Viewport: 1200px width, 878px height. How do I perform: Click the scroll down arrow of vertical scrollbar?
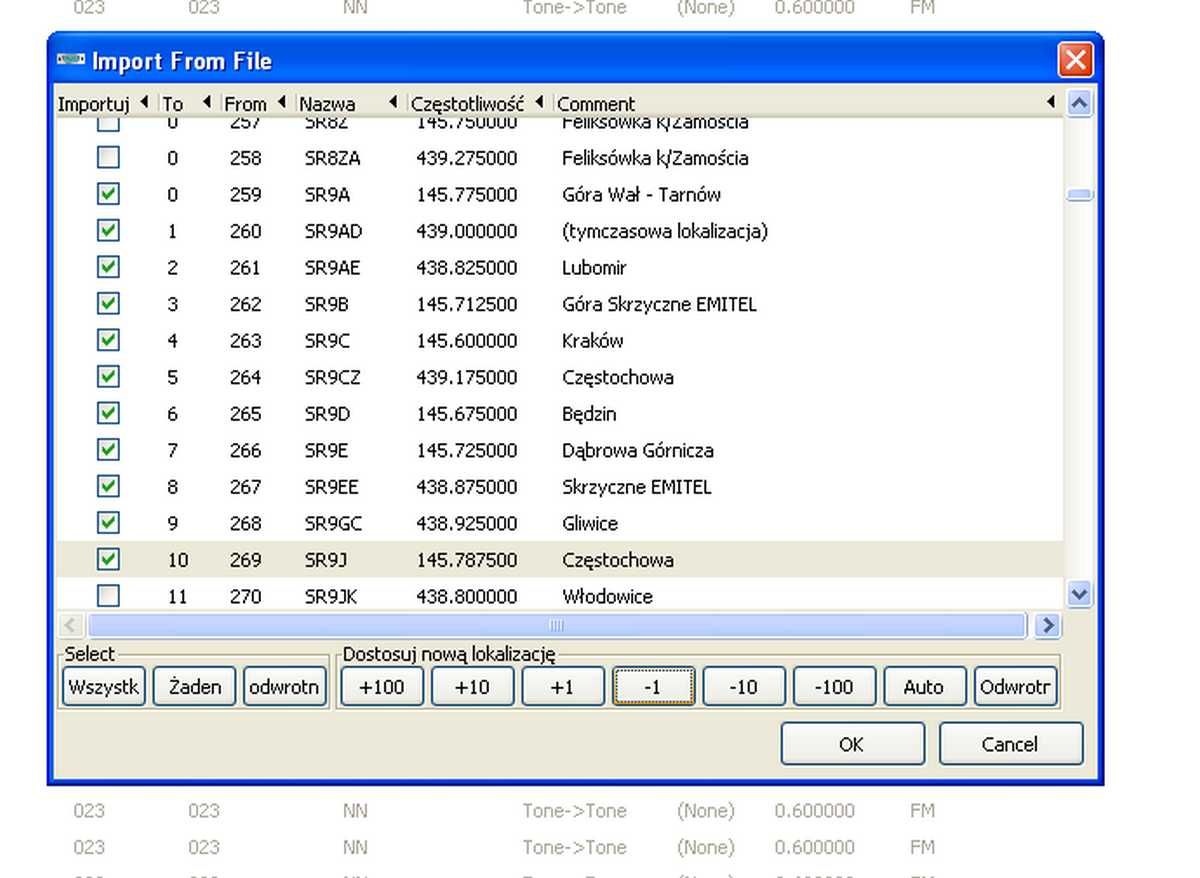point(1079,594)
